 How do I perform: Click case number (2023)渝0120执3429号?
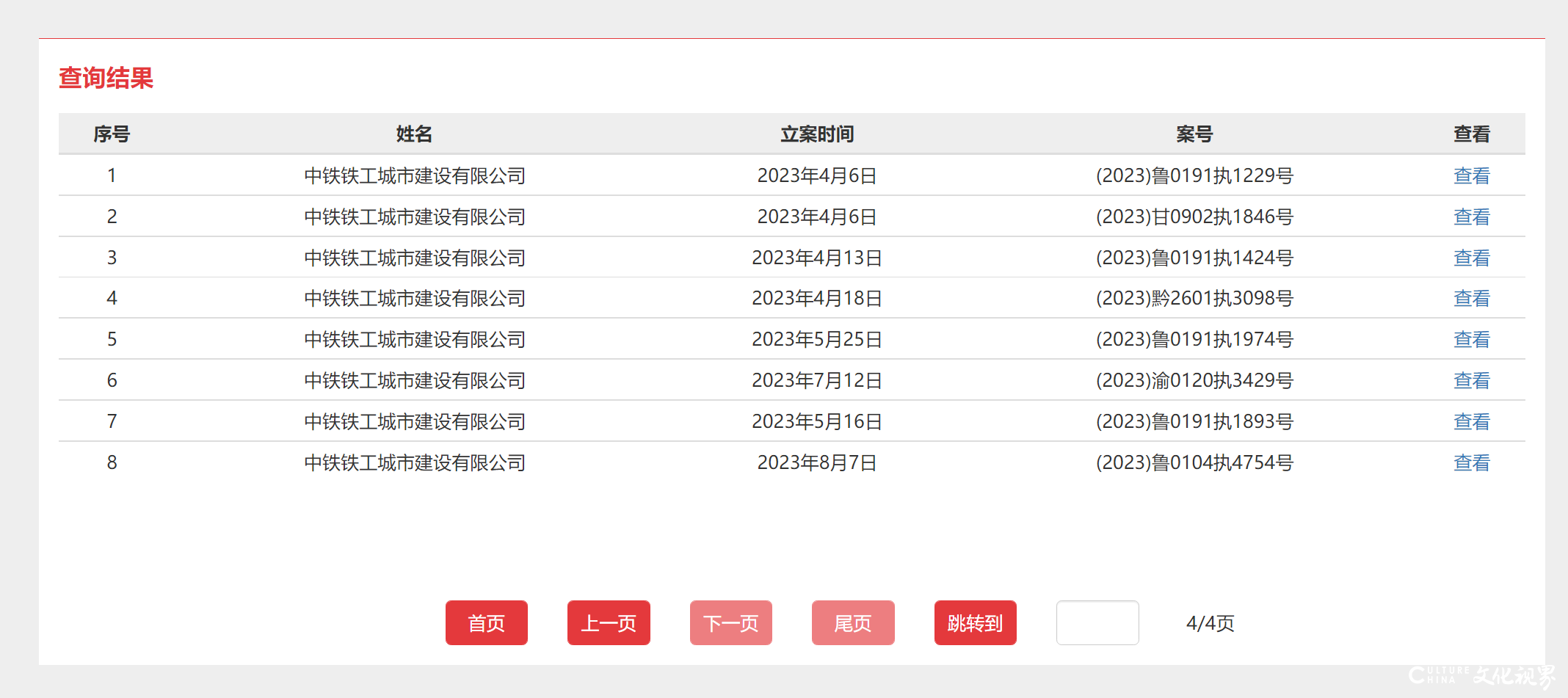1194,380
